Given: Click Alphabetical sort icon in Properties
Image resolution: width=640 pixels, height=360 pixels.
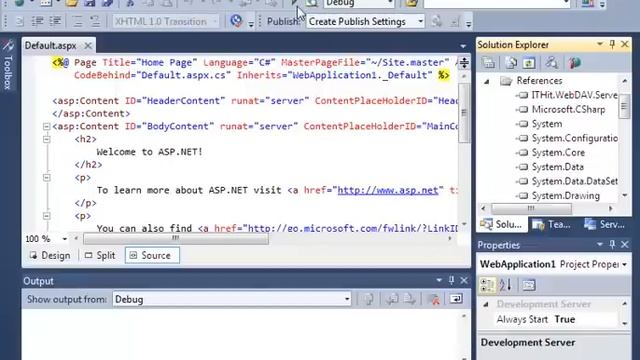Looking at the screenshot, I should (505, 285).
